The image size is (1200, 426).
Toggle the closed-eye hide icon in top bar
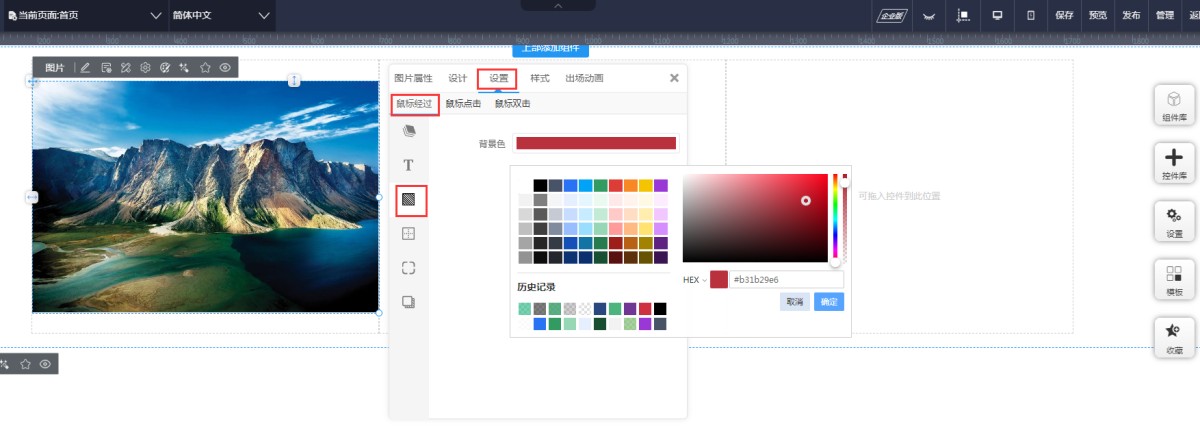pos(928,15)
